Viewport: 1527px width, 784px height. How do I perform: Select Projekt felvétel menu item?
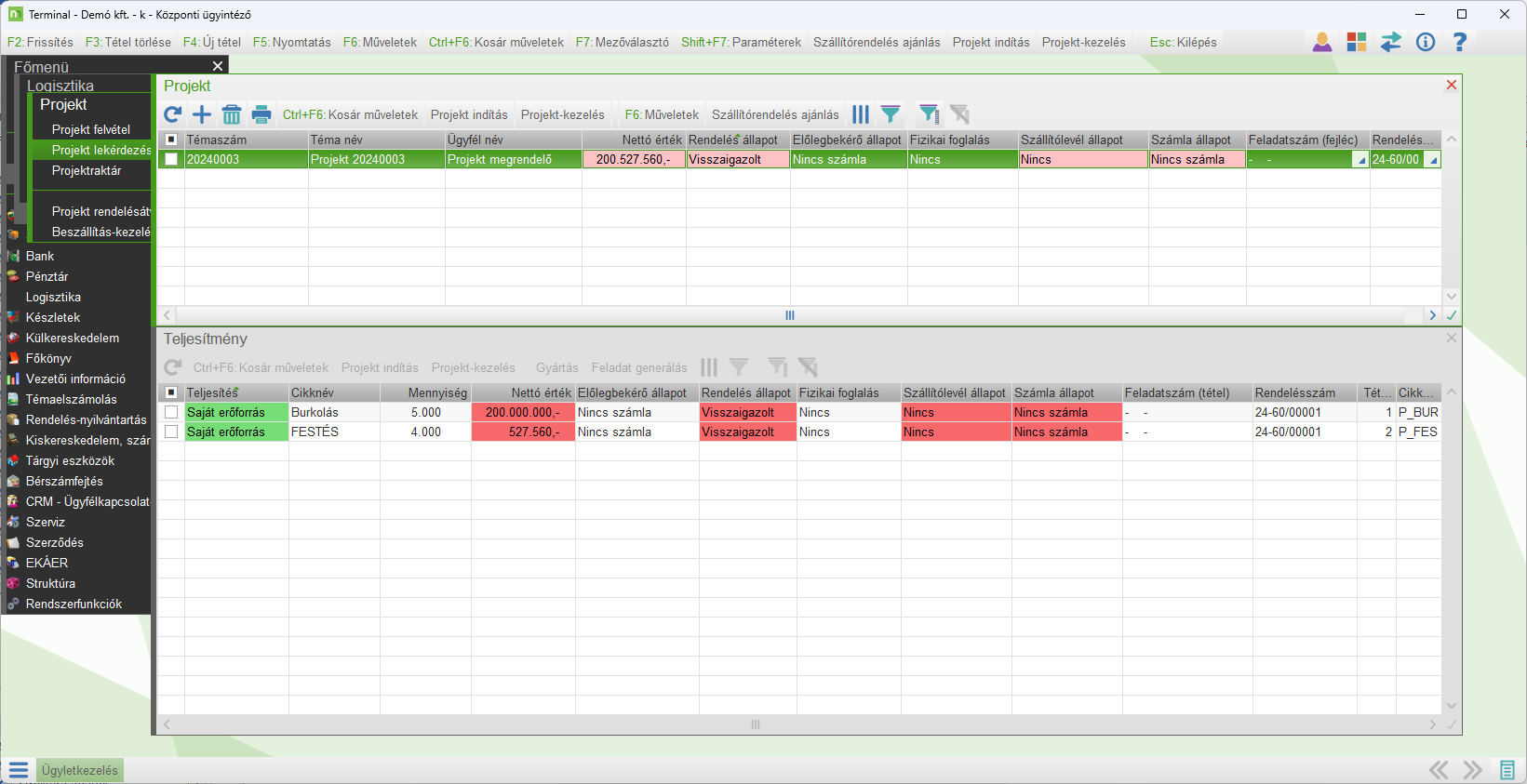(91, 129)
